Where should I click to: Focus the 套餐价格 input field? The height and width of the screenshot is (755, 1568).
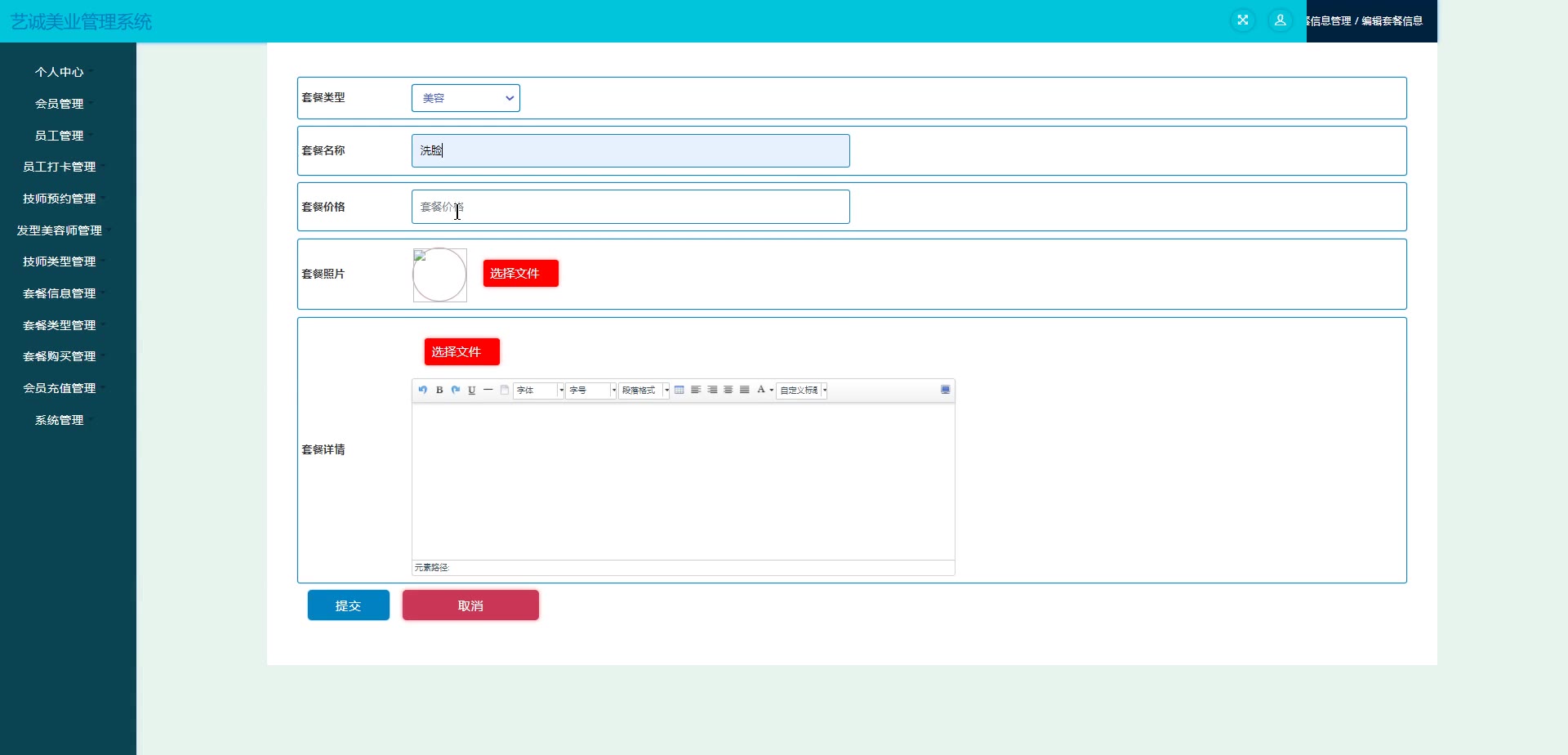[630, 207]
